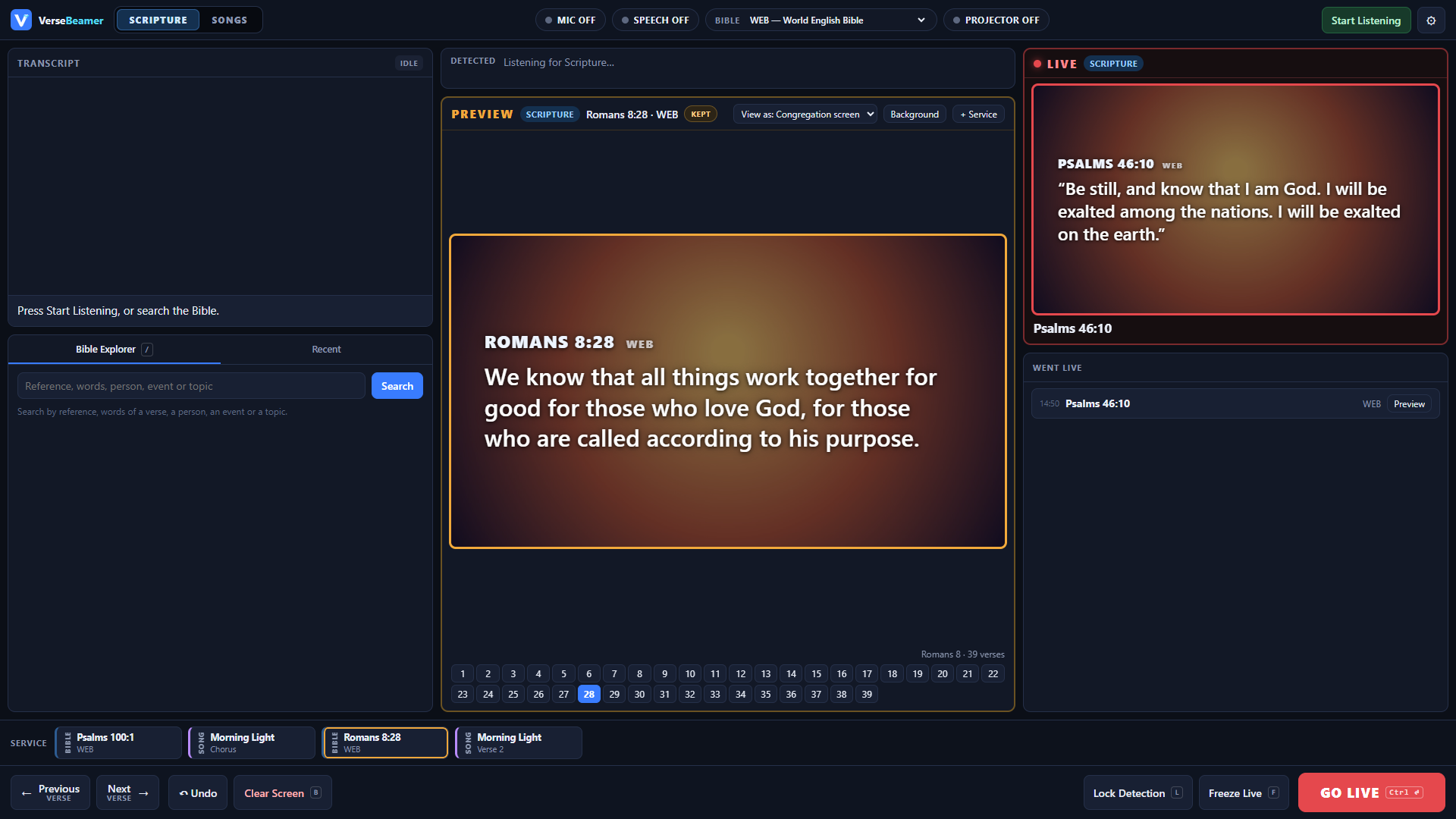
Task: Select the Recent tab
Action: (x=326, y=350)
